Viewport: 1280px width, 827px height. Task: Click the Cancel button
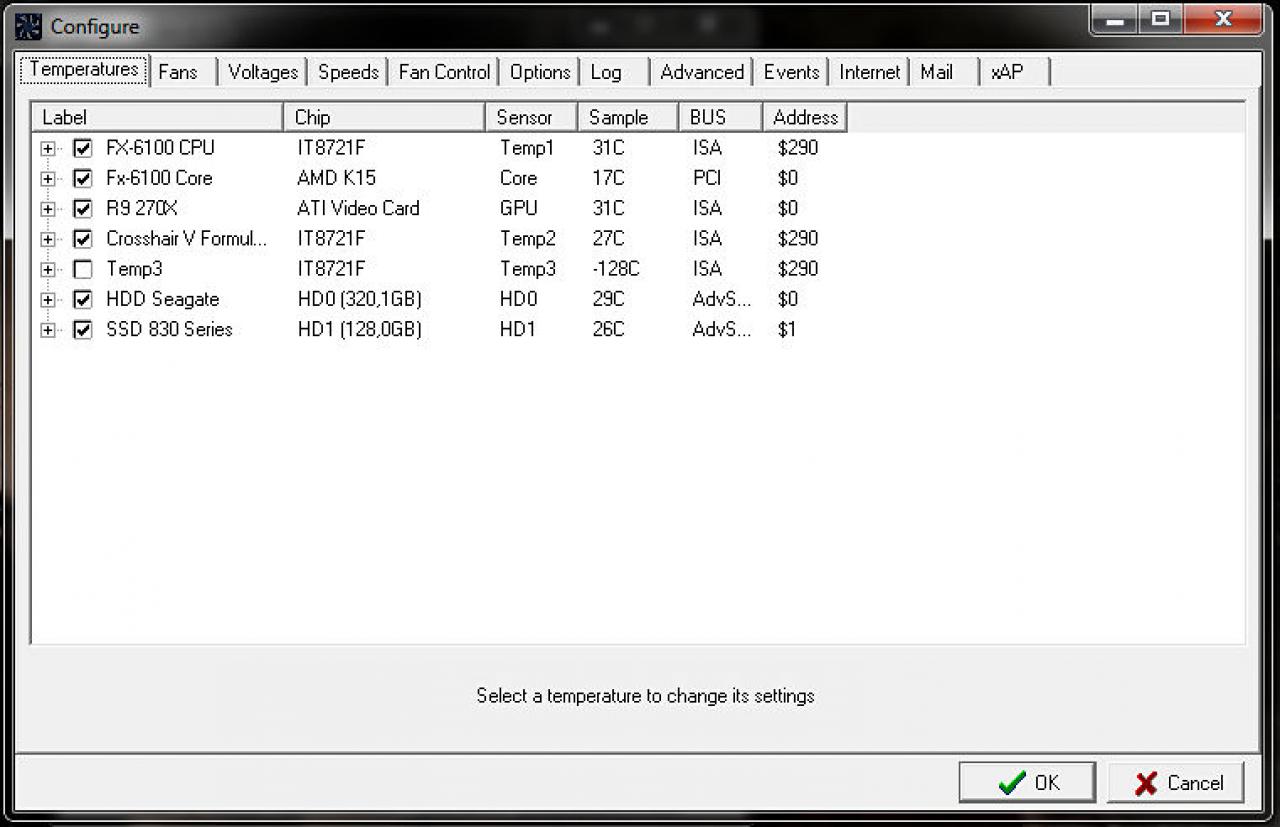pyautogui.click(x=1176, y=782)
